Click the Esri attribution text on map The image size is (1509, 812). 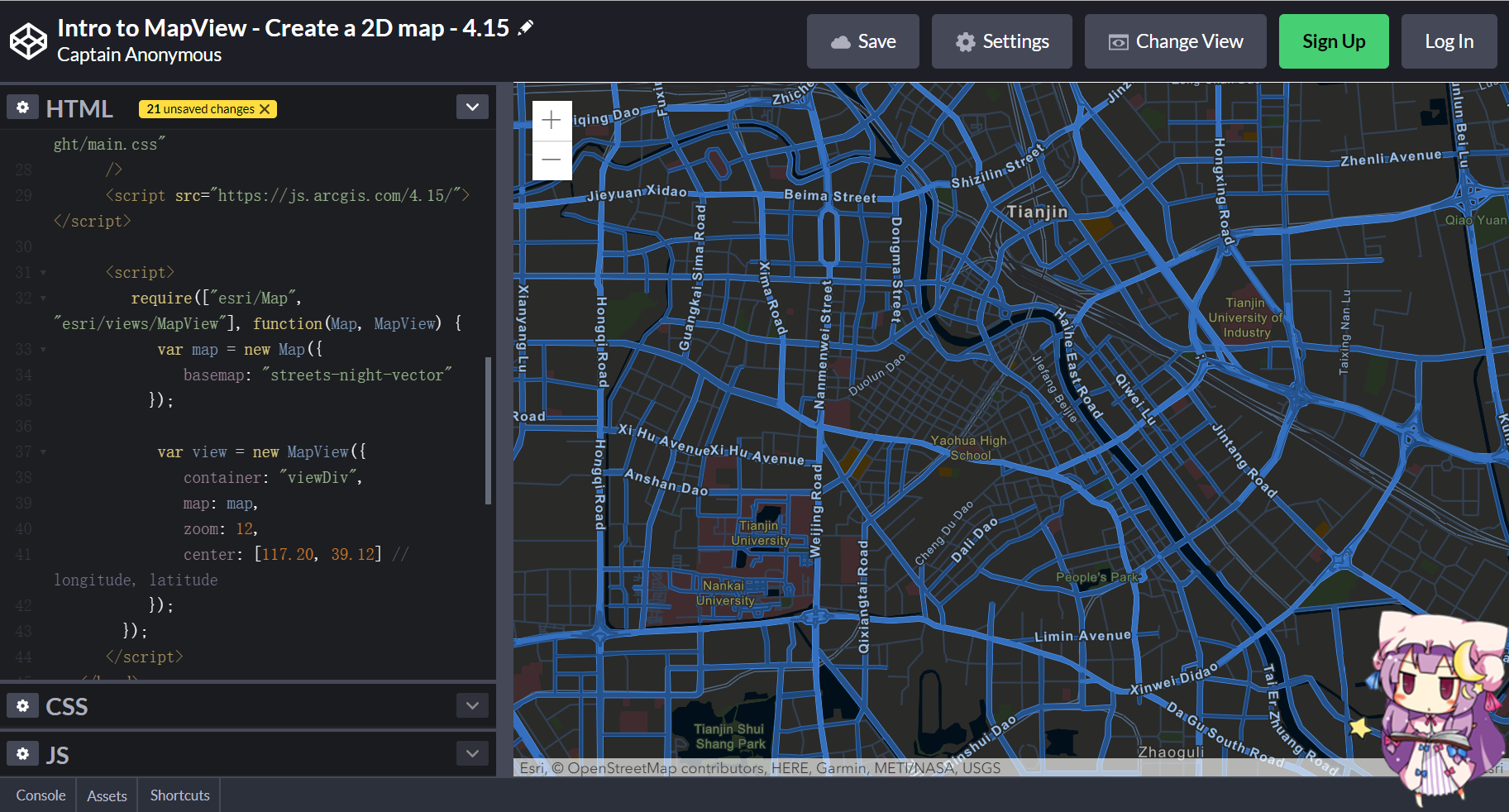(760, 768)
